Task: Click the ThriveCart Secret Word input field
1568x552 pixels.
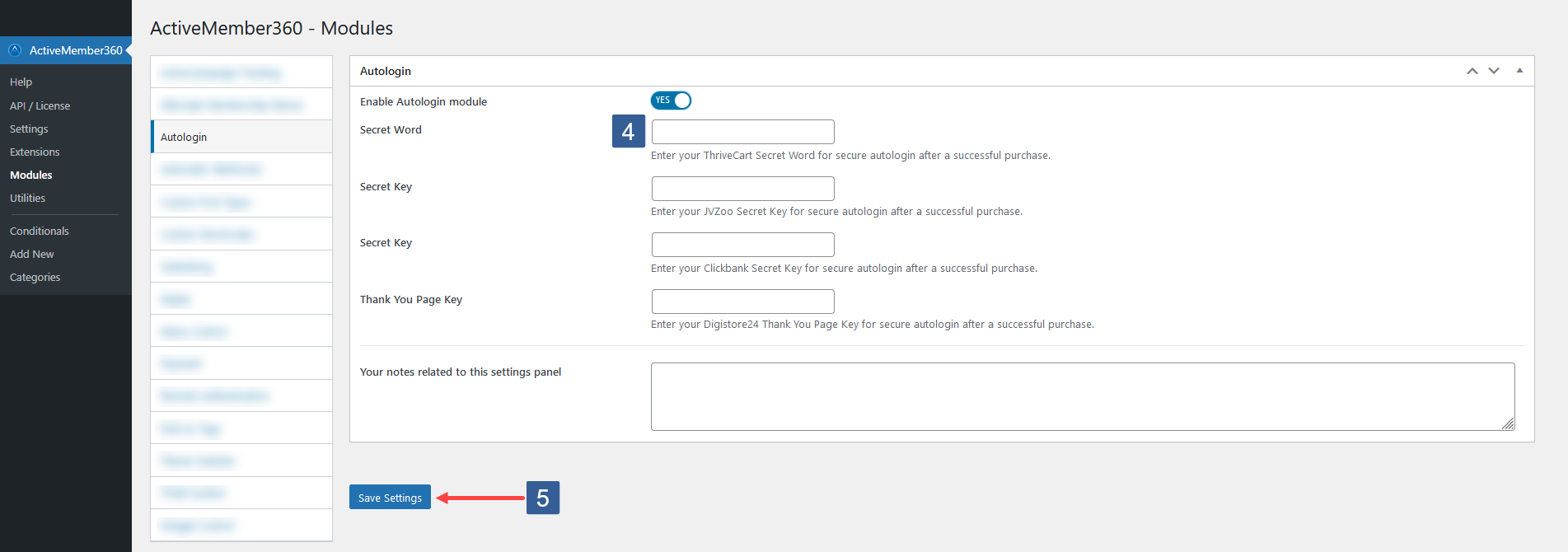Action: 742,132
